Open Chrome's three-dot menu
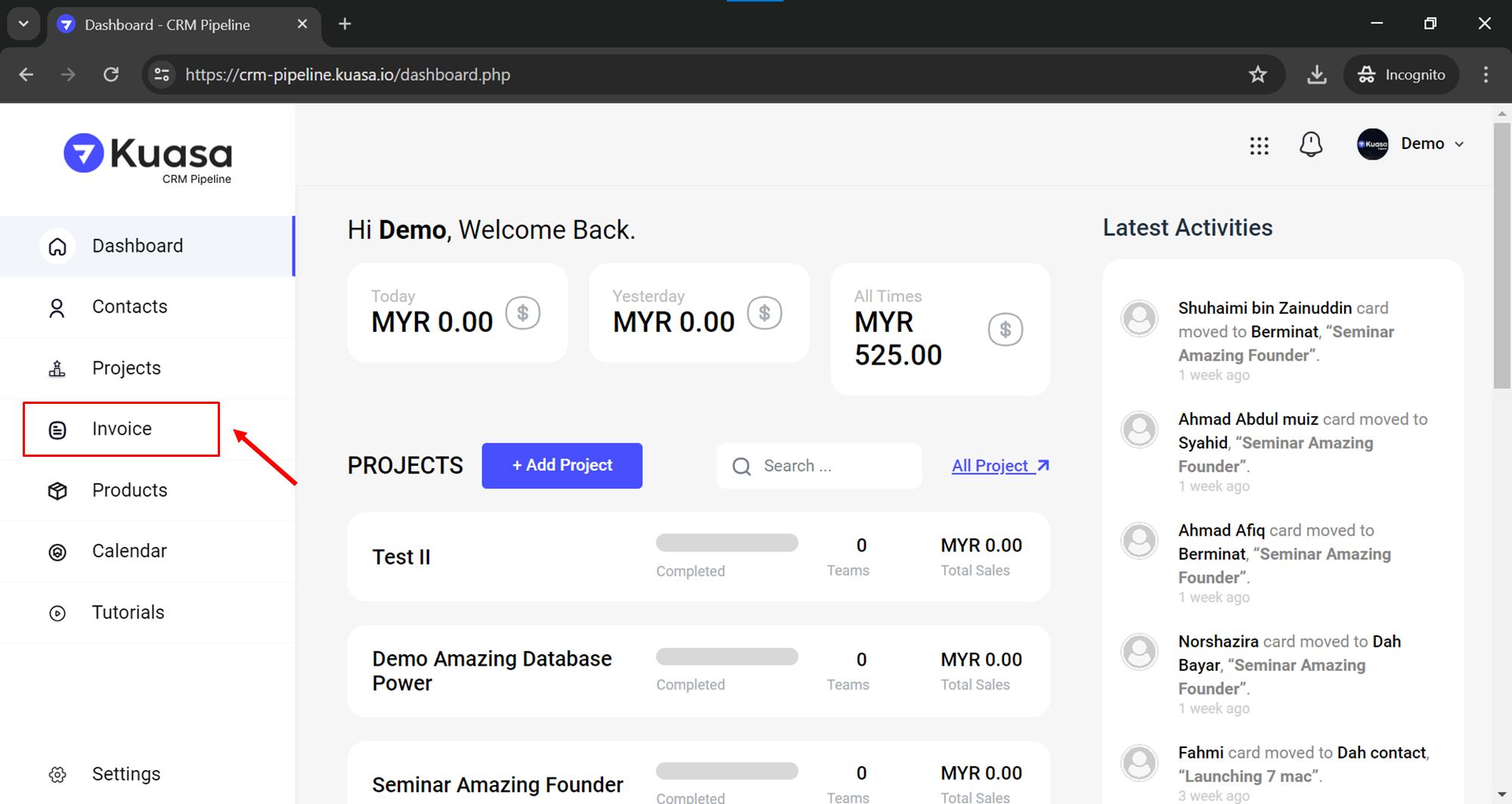This screenshot has height=804, width=1512. [1486, 75]
